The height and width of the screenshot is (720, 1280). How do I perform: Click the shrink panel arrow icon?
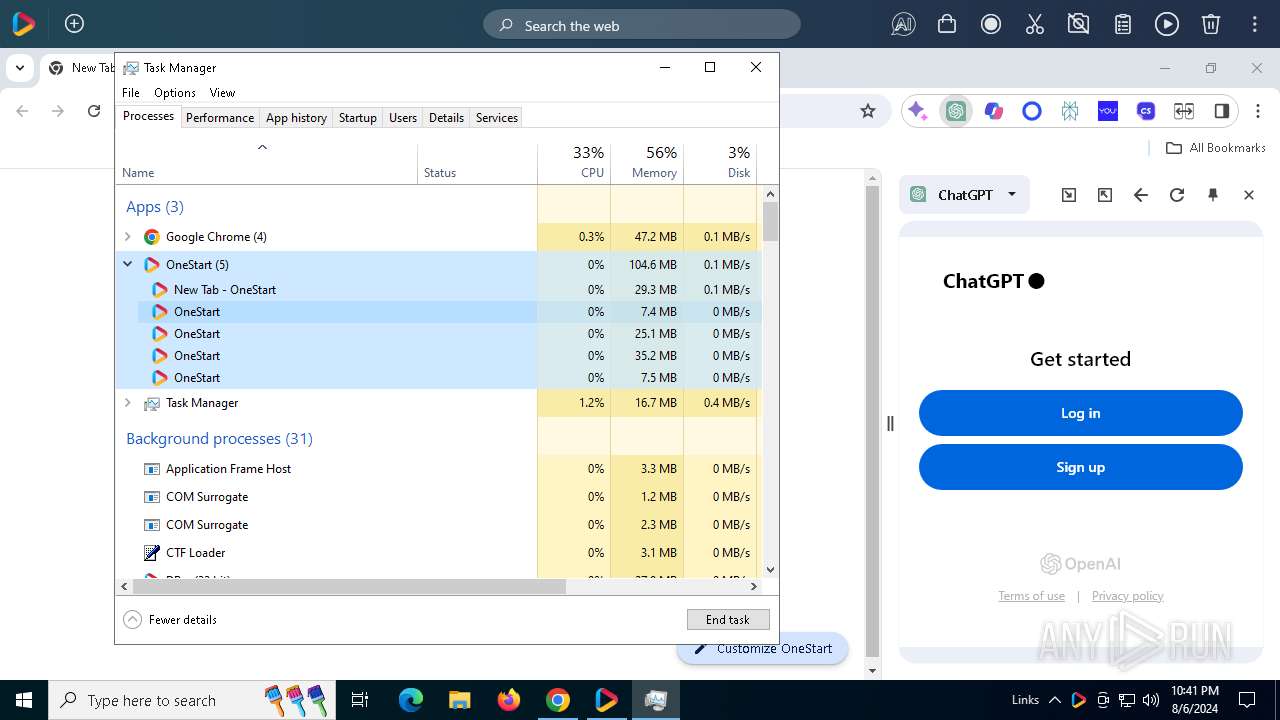(1069, 195)
